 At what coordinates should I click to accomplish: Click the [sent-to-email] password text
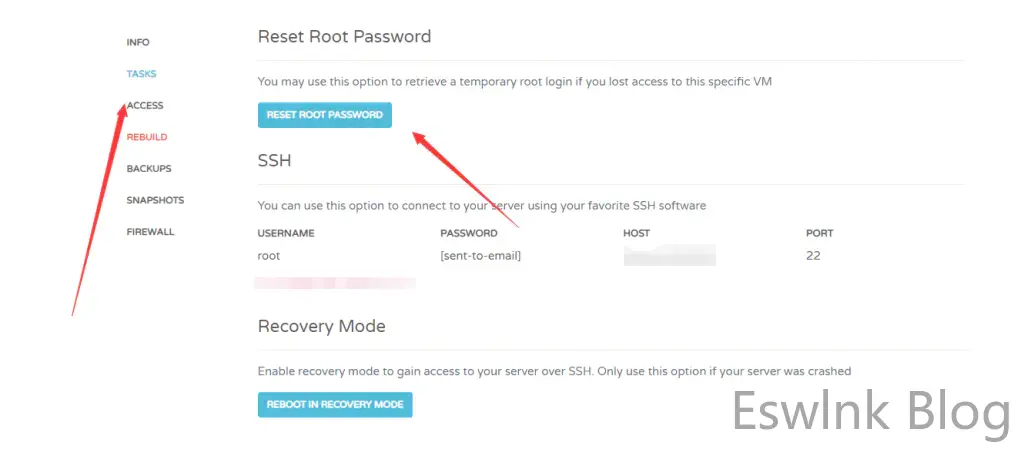[x=481, y=256]
